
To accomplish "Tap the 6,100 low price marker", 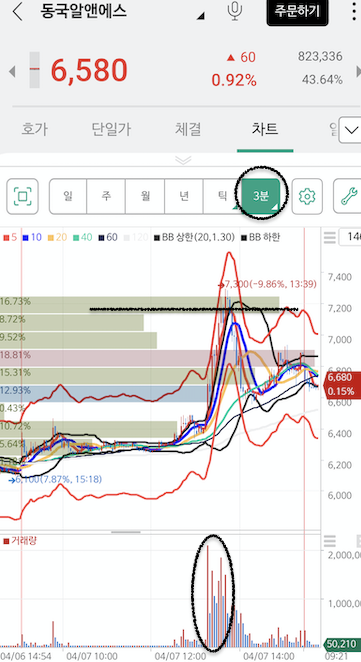I will (55, 480).
